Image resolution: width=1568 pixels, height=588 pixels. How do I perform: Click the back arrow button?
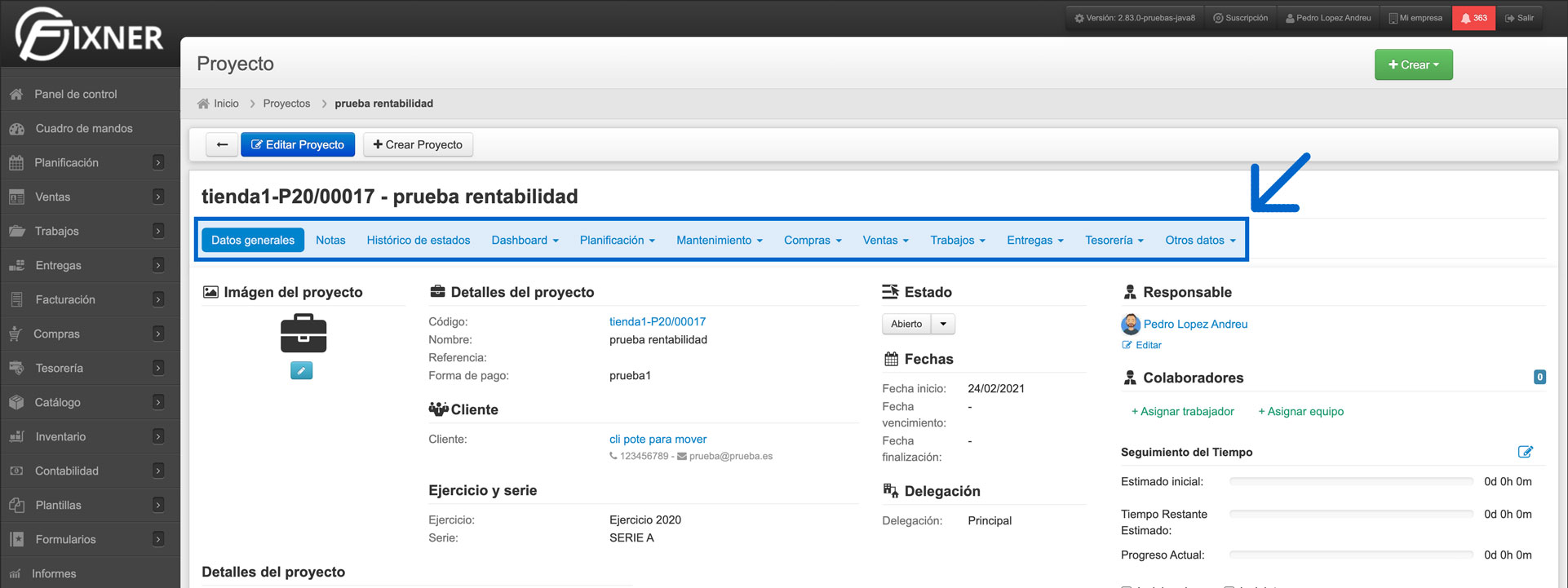(222, 144)
